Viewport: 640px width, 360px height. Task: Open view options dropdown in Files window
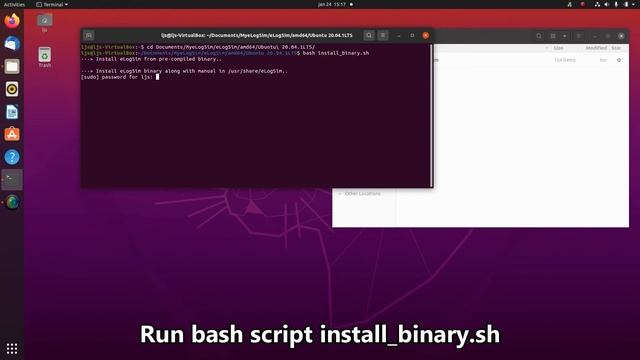click(565, 36)
